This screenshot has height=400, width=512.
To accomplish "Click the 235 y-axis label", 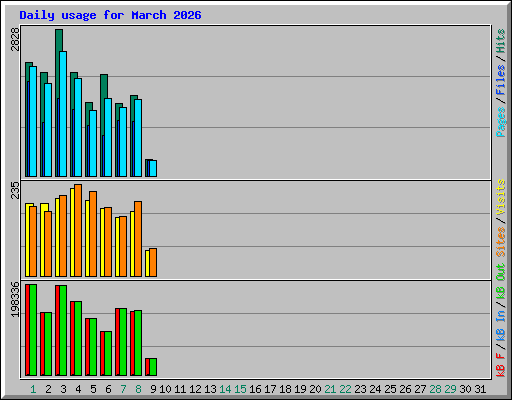I will tap(15, 190).
